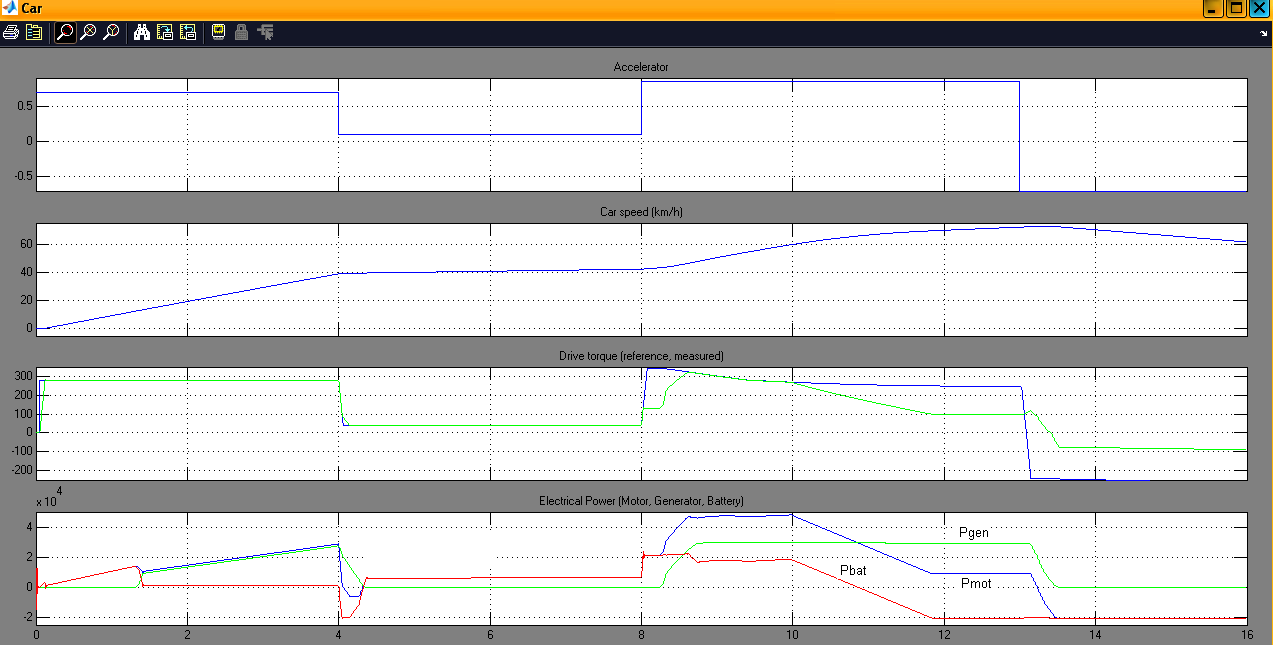The width and height of the screenshot is (1273, 645).
Task: Activate the Zoom magnifier tool
Action: point(65,32)
